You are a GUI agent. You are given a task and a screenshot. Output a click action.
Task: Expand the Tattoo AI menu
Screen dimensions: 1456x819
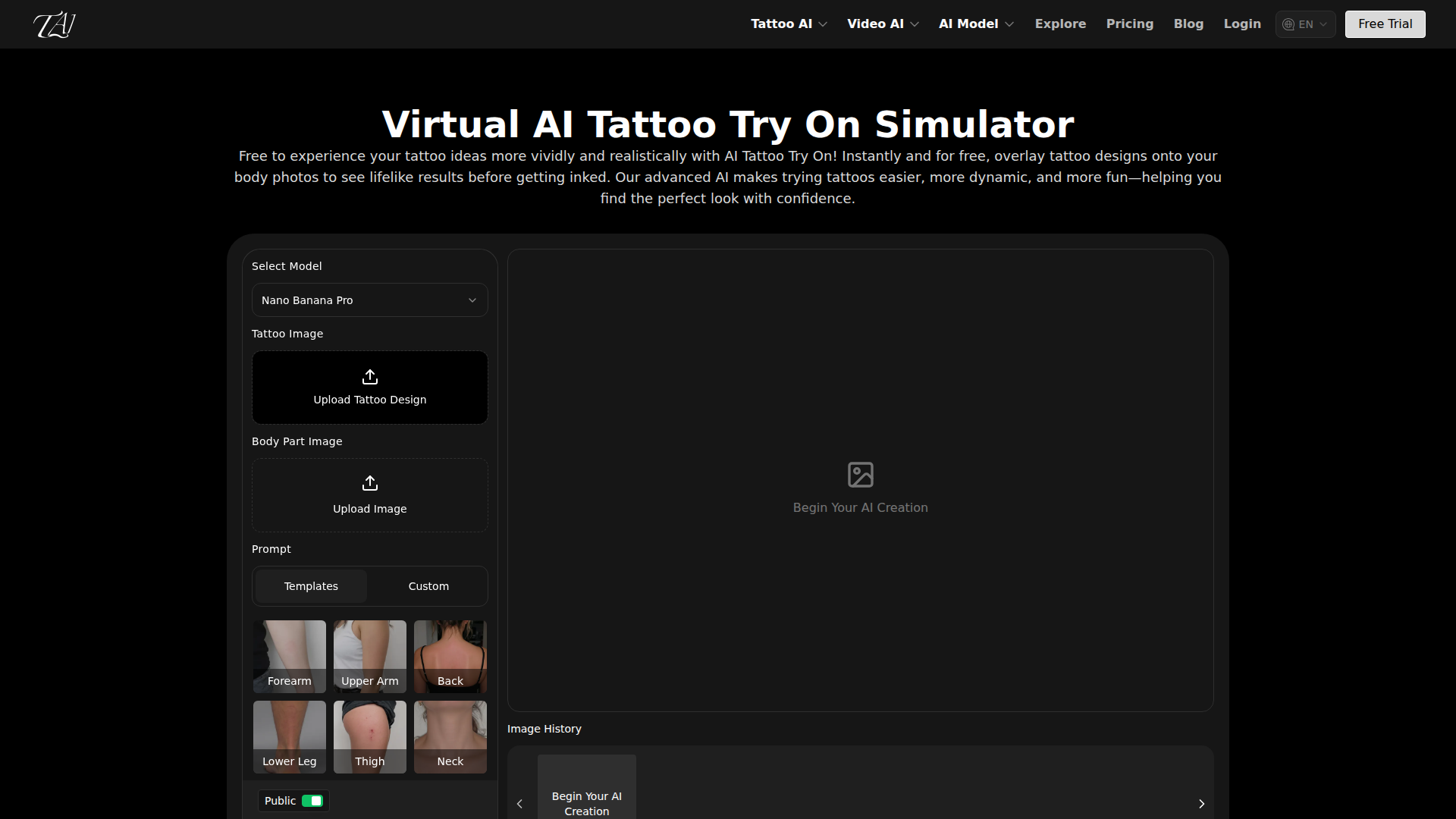[789, 24]
